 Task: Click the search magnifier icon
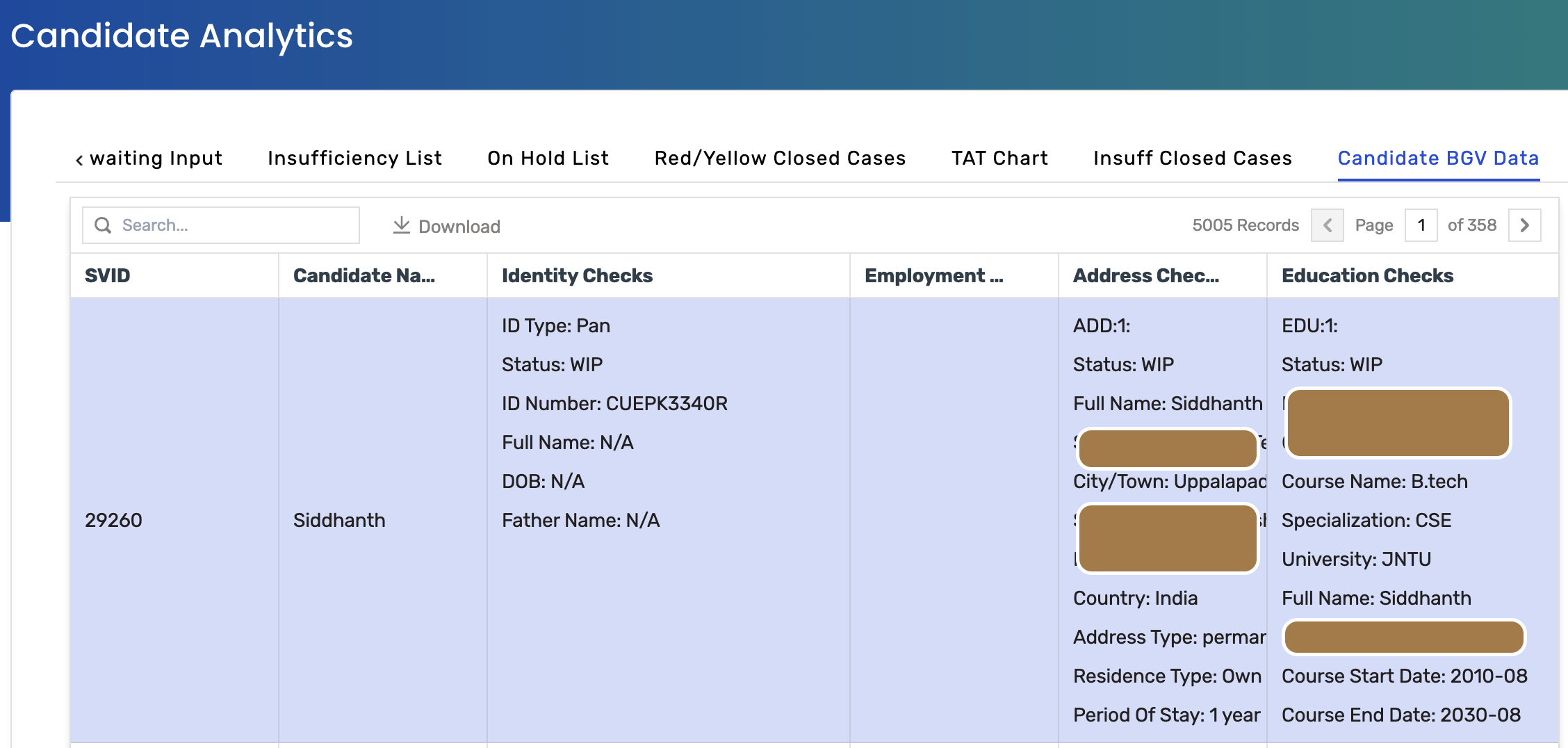point(103,225)
